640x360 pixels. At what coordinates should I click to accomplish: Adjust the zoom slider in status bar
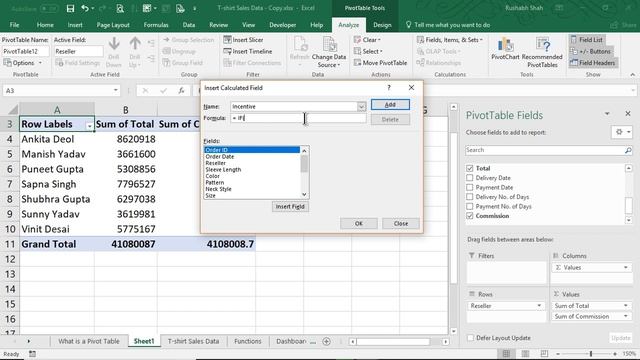pos(591,354)
